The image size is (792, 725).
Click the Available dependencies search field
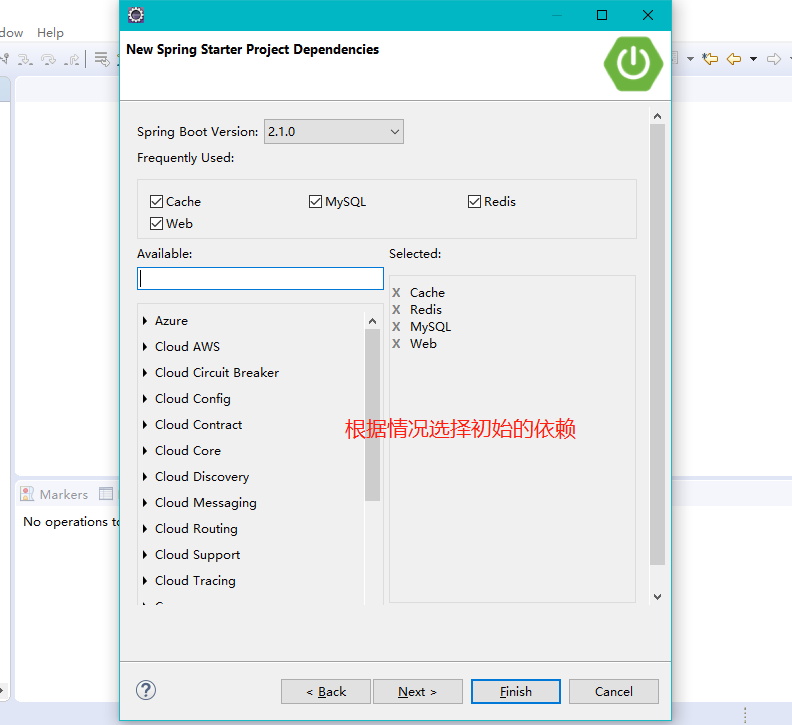(260, 278)
